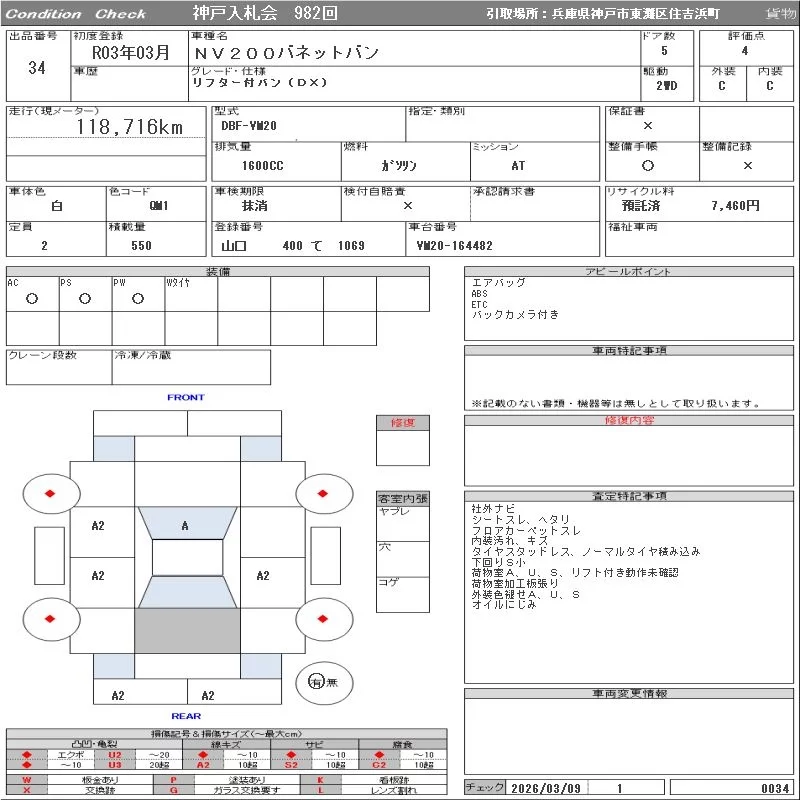Click the gray rear cargo area panel
The height and width of the screenshot is (800, 800).
[187, 631]
